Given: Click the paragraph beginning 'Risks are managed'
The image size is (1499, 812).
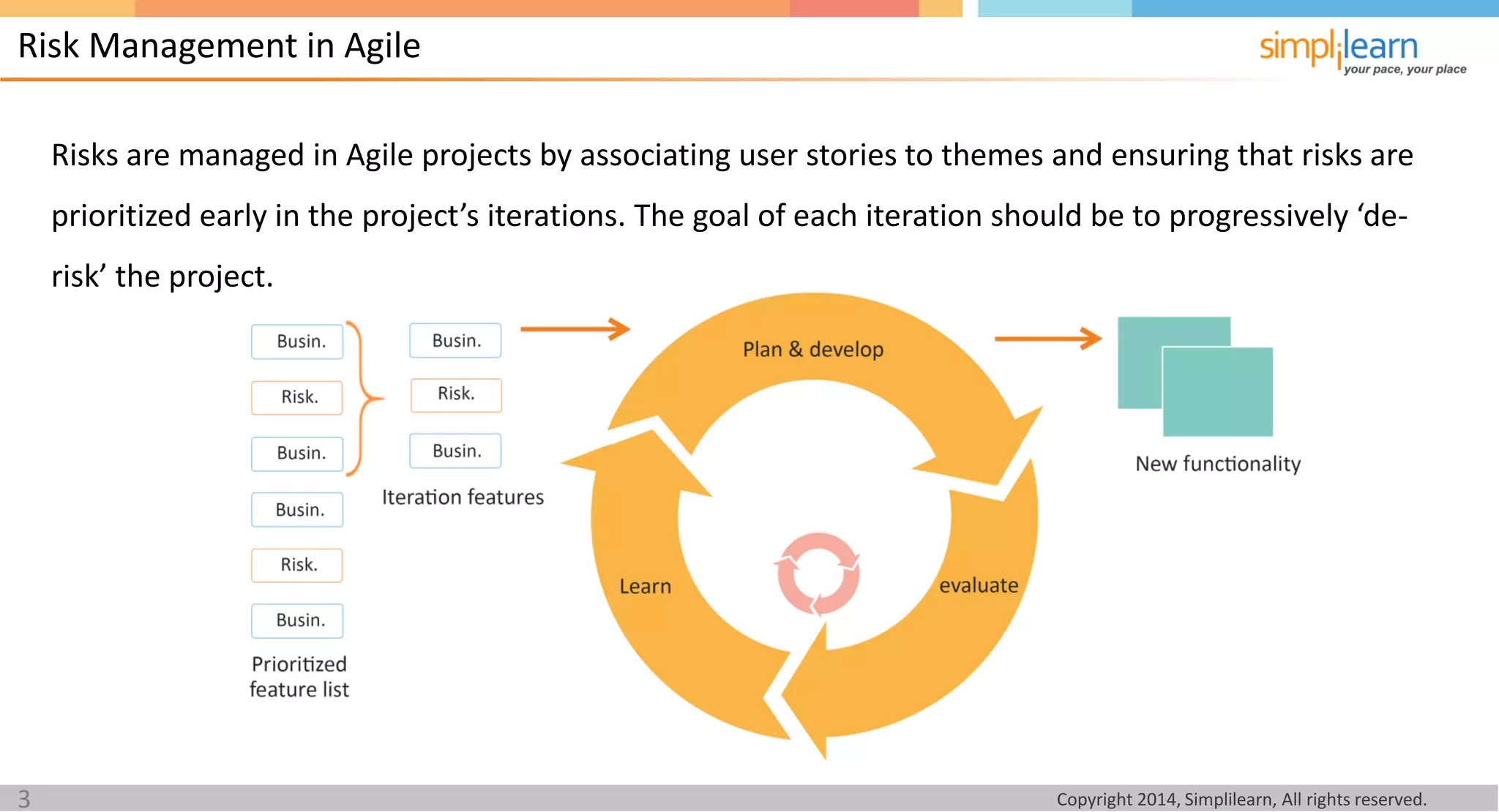Looking at the screenshot, I should (x=732, y=216).
